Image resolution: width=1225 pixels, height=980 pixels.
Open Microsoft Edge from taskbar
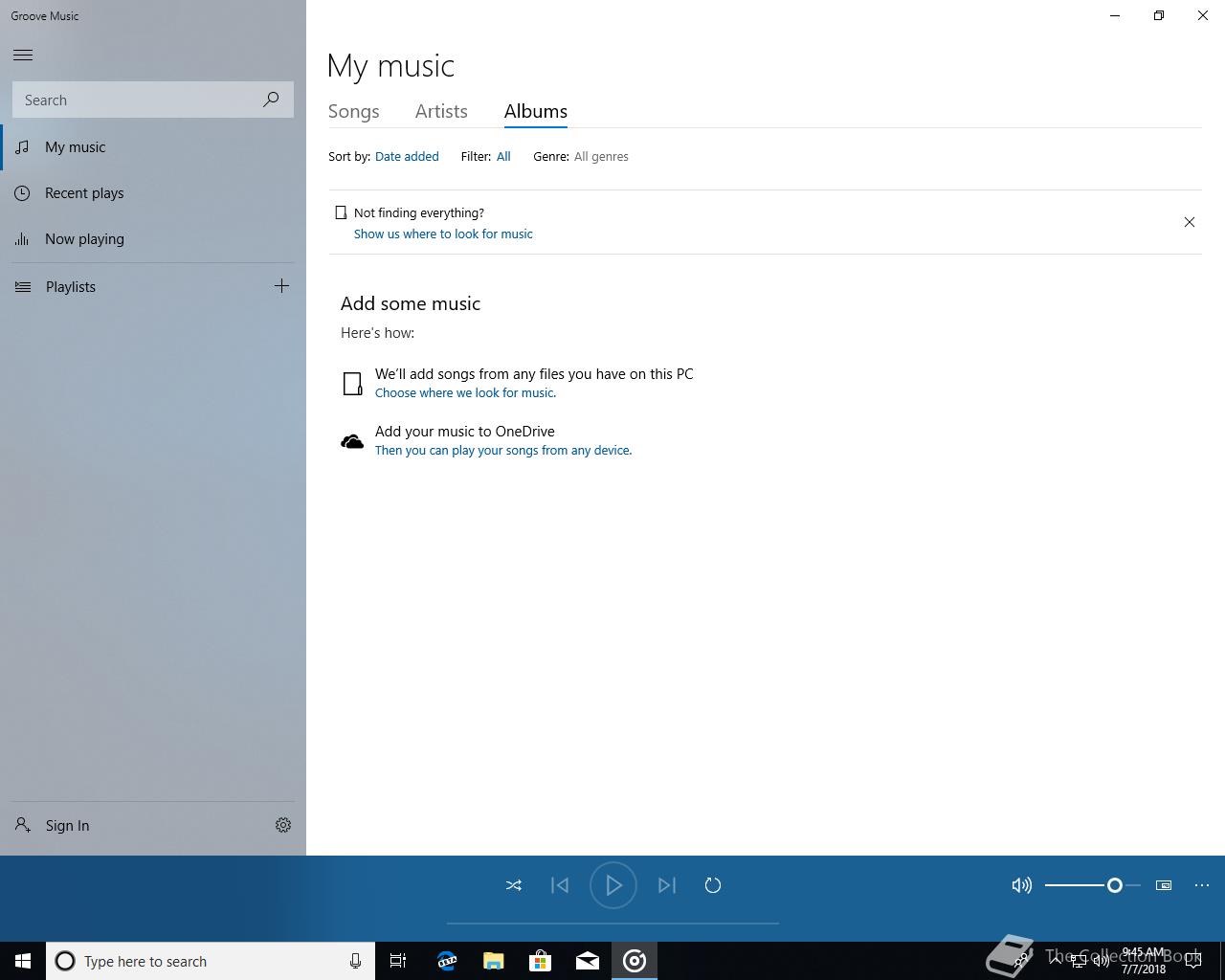coord(446,961)
